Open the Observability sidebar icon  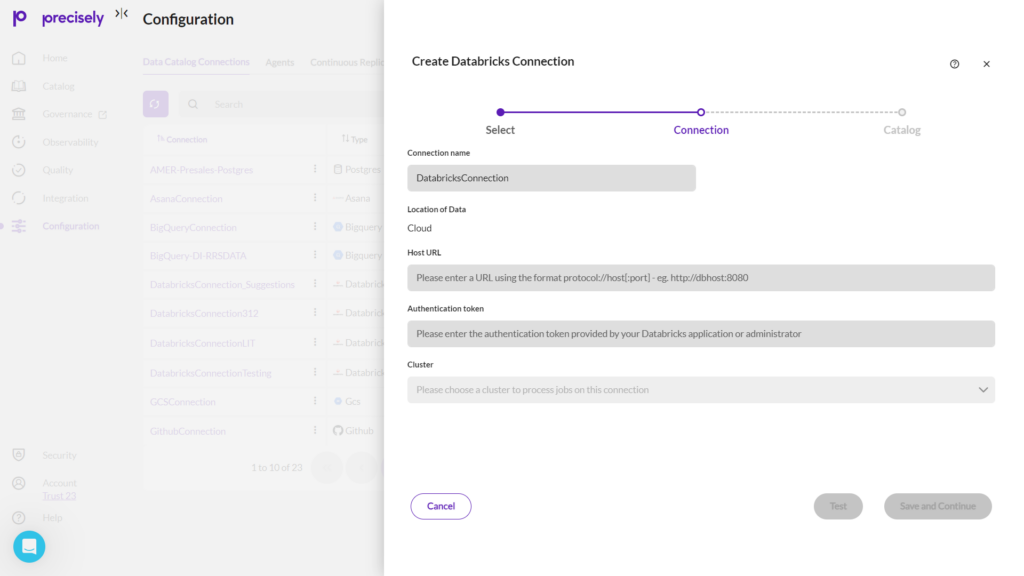coord(19,142)
